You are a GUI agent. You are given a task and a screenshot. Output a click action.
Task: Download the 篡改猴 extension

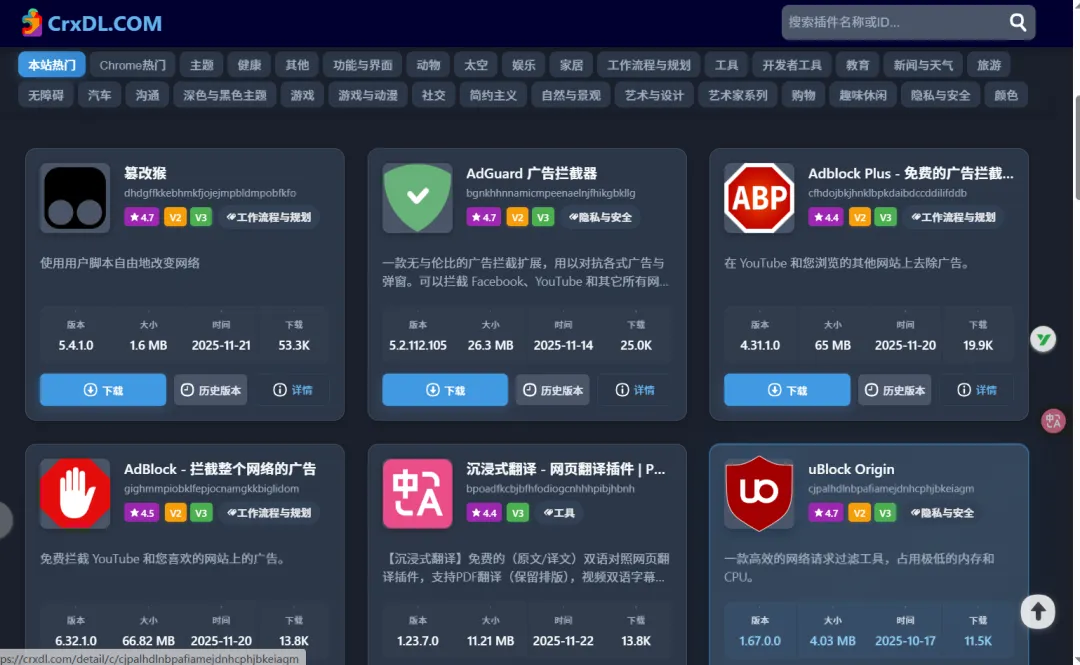(x=103, y=390)
